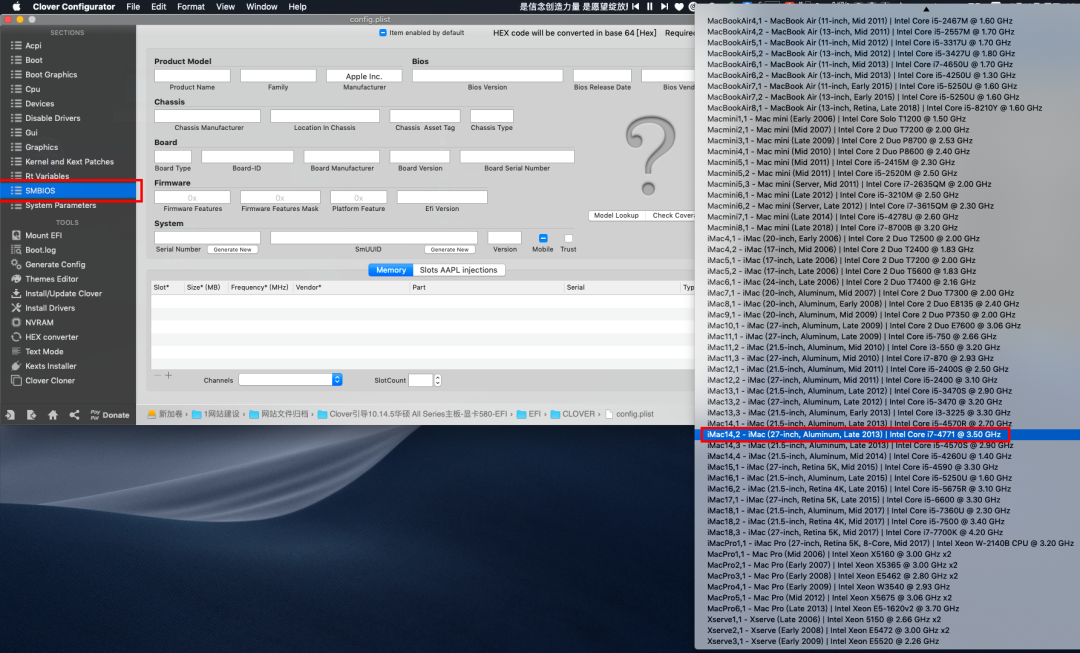Open the Format menu
The width and height of the screenshot is (1080, 653).
point(191,7)
